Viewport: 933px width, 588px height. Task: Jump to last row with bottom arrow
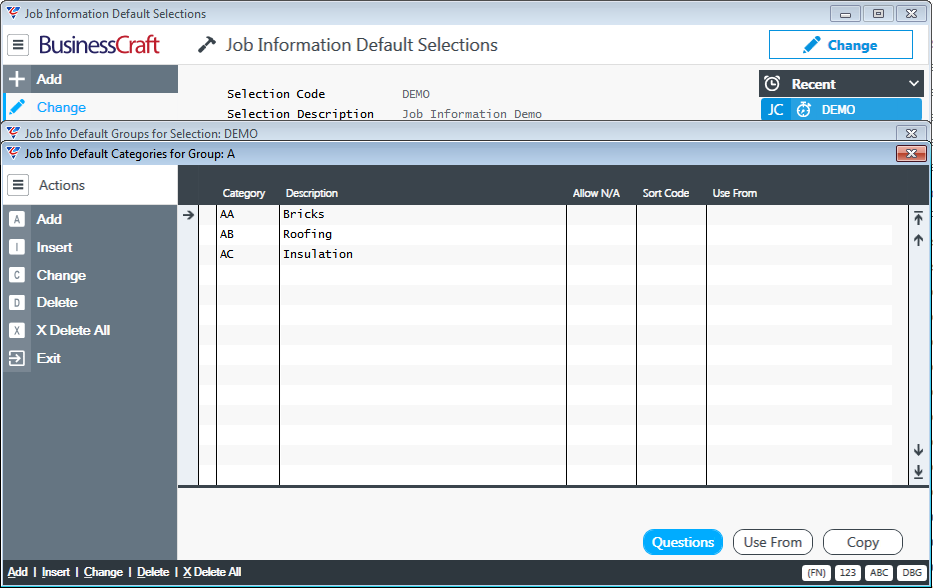point(919,471)
